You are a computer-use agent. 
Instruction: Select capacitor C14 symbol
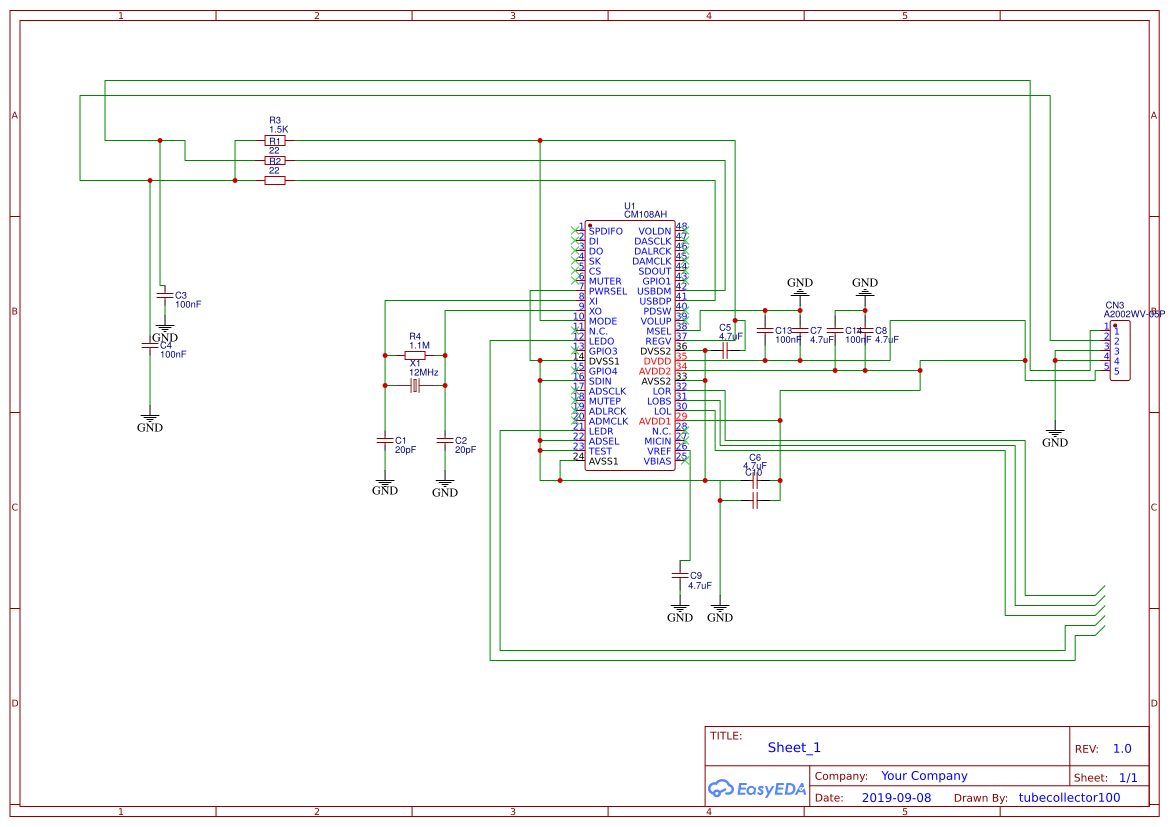click(x=836, y=330)
